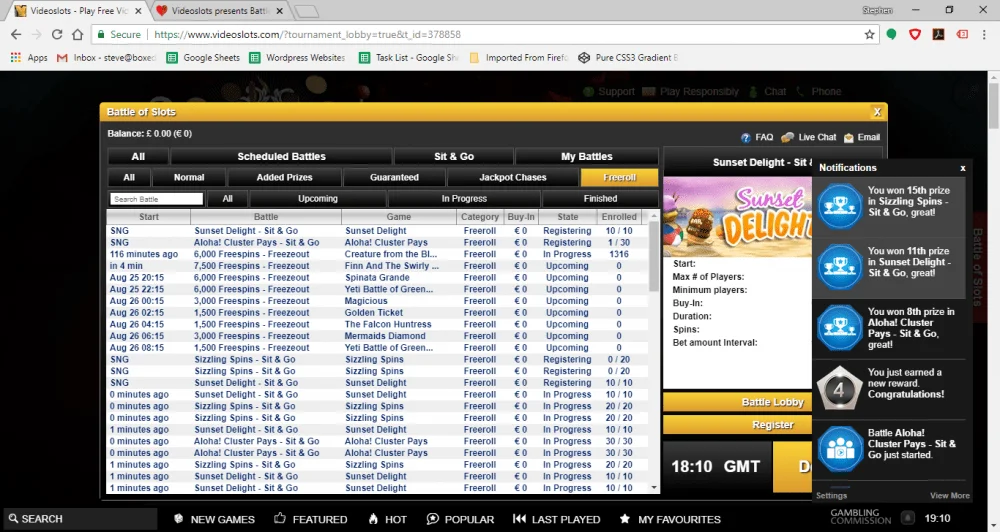Open MY FAVOURITES in bottom bar

(670, 519)
